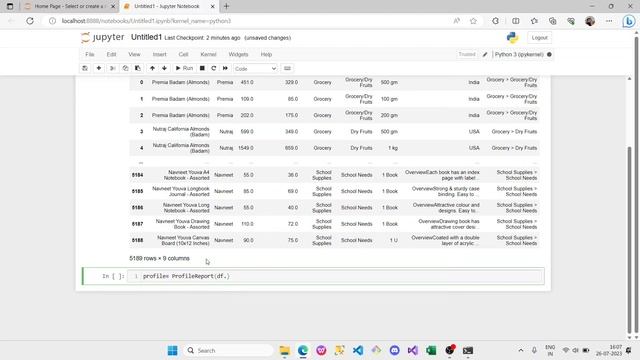The width and height of the screenshot is (640, 360).
Task: Run the current cell
Action: (184, 69)
